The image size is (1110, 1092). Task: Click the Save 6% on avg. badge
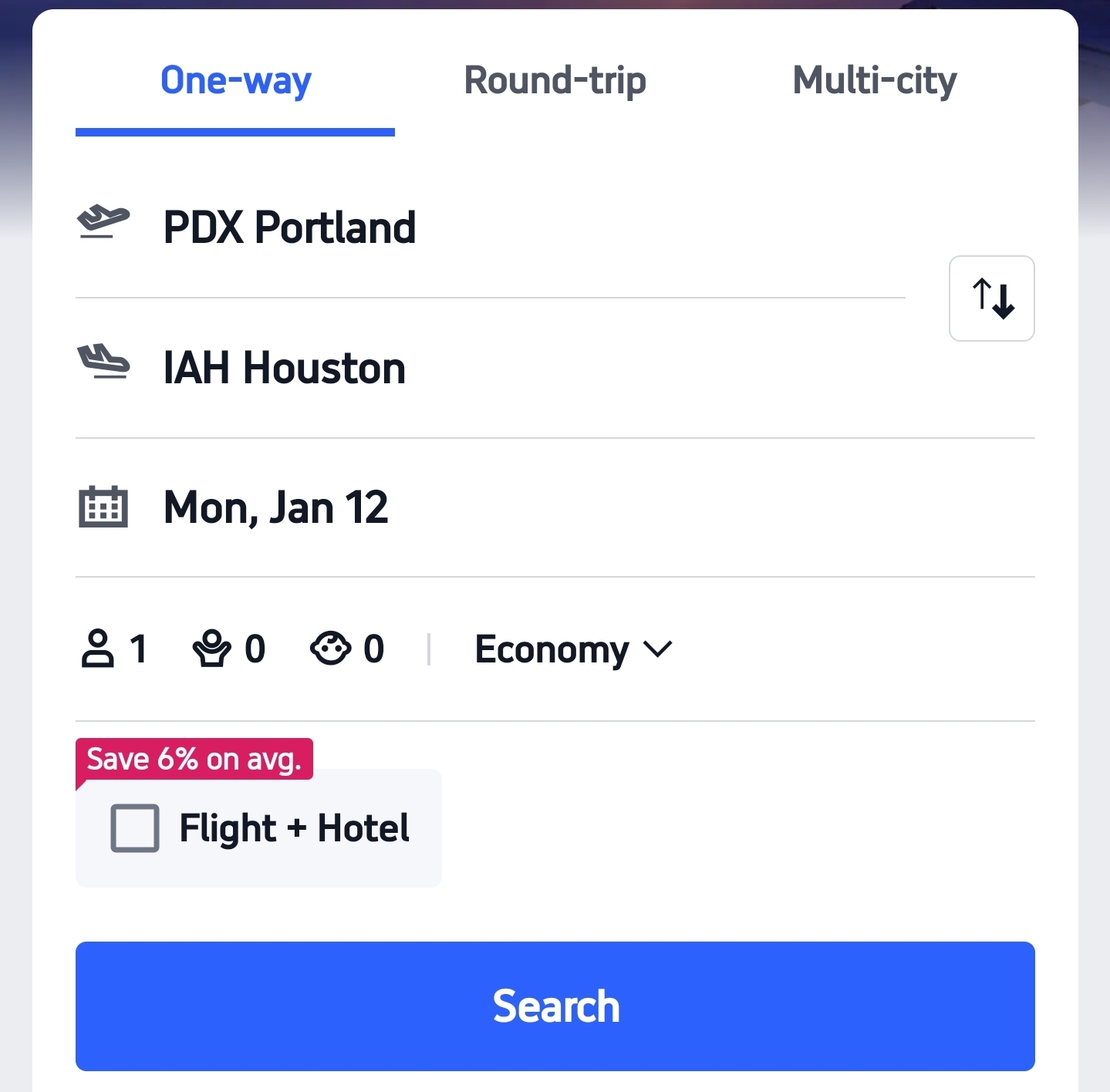click(194, 760)
